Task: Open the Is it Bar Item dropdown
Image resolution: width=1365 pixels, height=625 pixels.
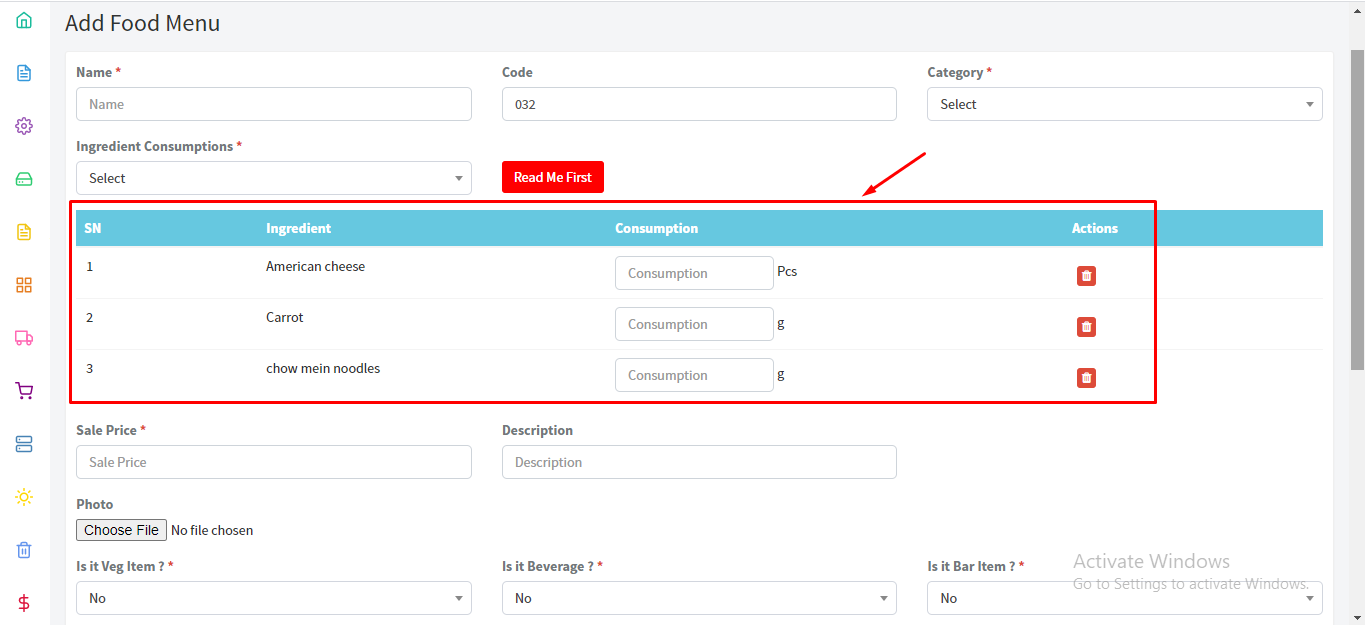Action: tap(1124, 598)
